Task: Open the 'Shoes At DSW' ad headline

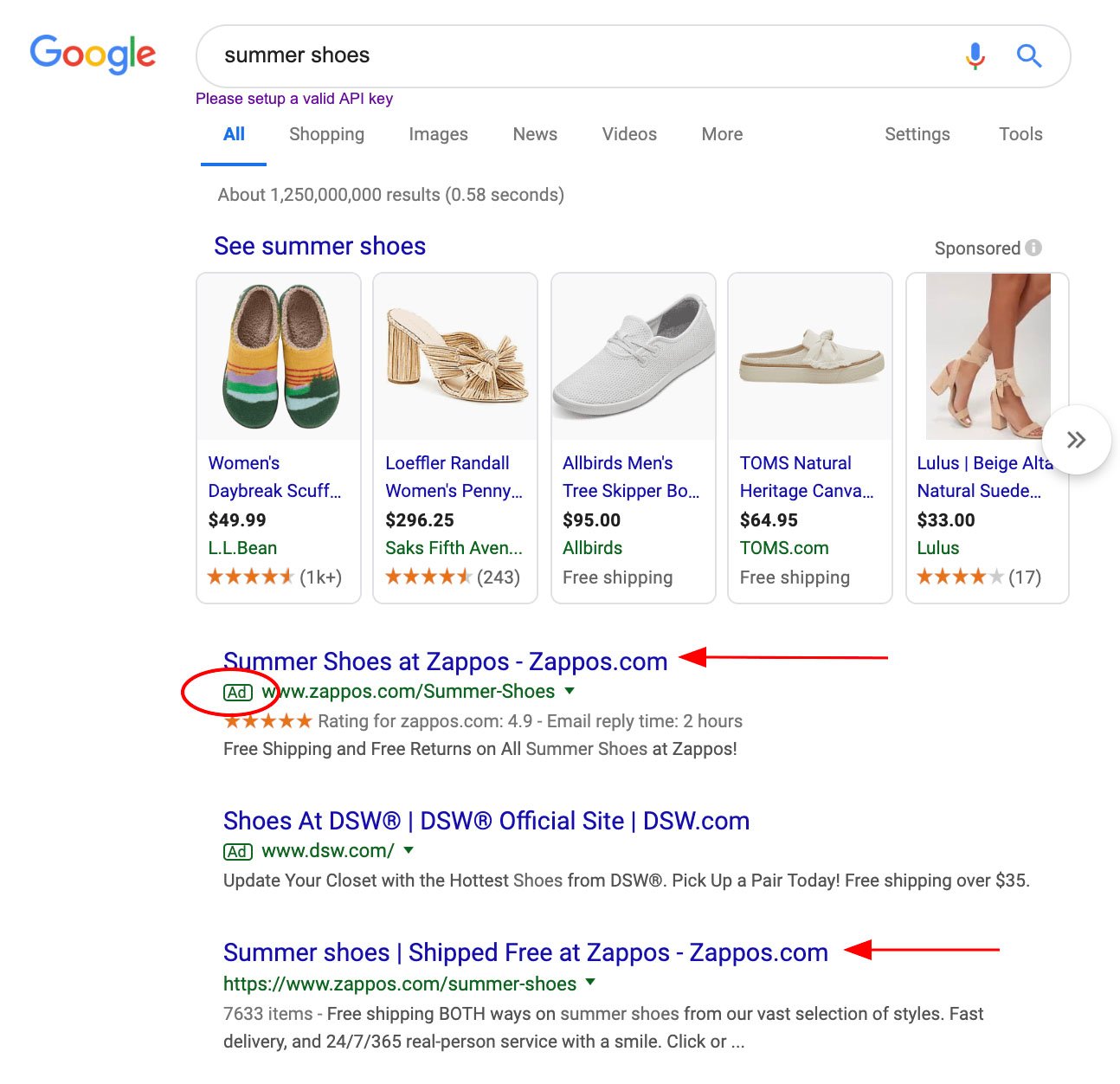Action: pyautogui.click(x=486, y=821)
